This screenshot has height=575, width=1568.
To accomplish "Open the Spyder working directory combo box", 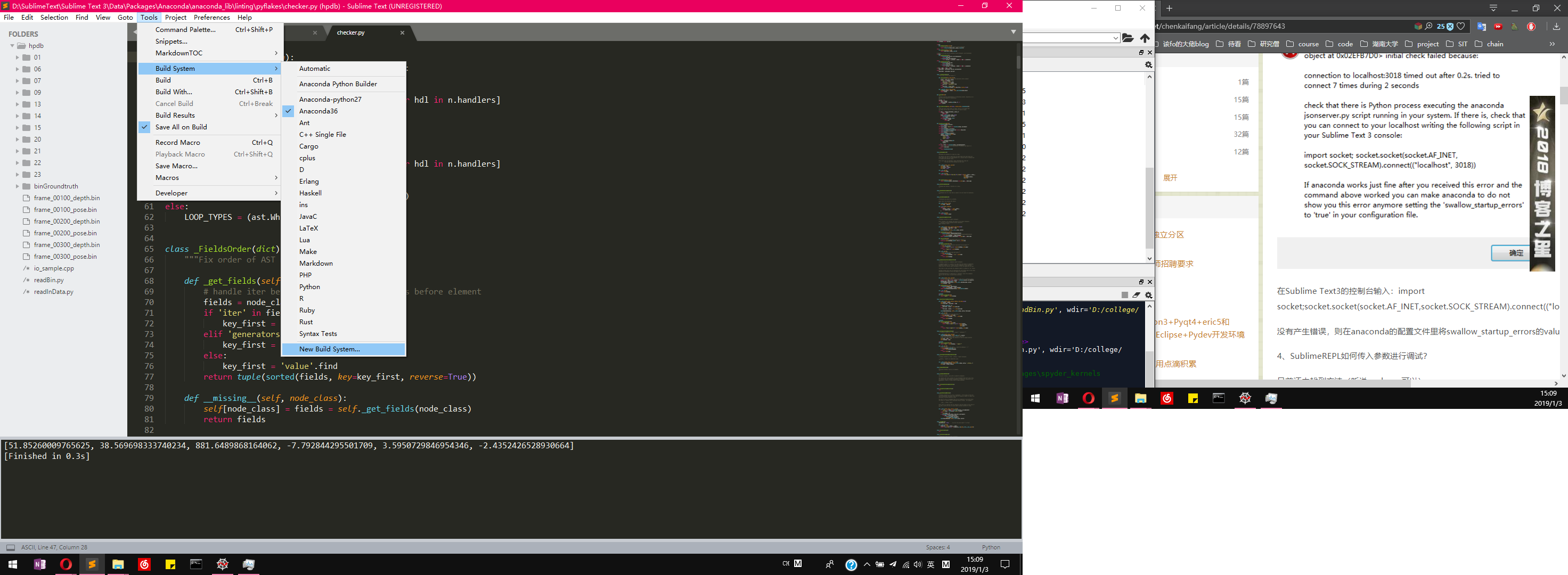I will pos(1072,38).
